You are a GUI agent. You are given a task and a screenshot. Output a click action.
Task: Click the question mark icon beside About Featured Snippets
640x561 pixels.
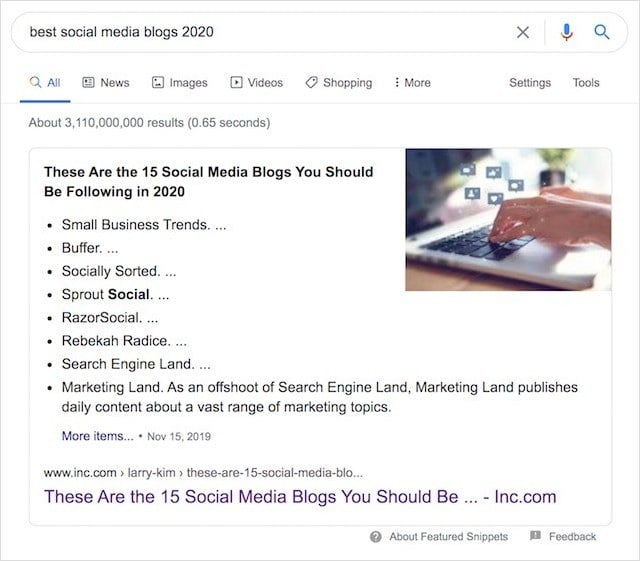pos(376,537)
